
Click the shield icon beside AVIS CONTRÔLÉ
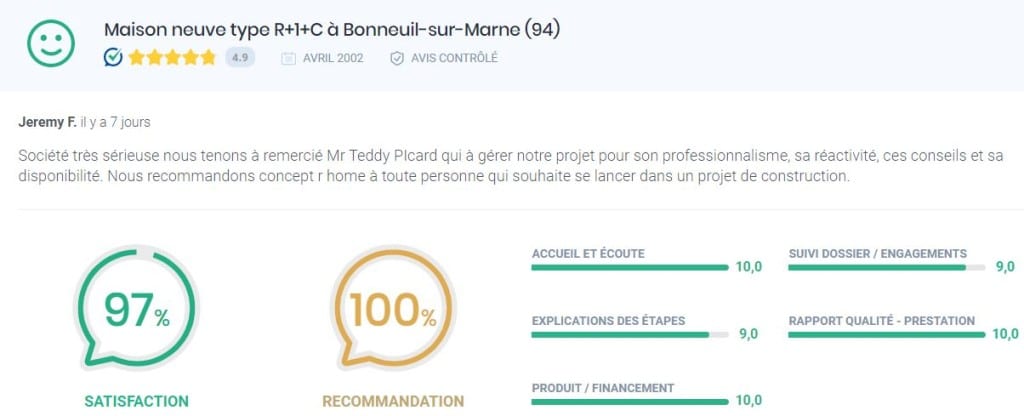point(396,58)
